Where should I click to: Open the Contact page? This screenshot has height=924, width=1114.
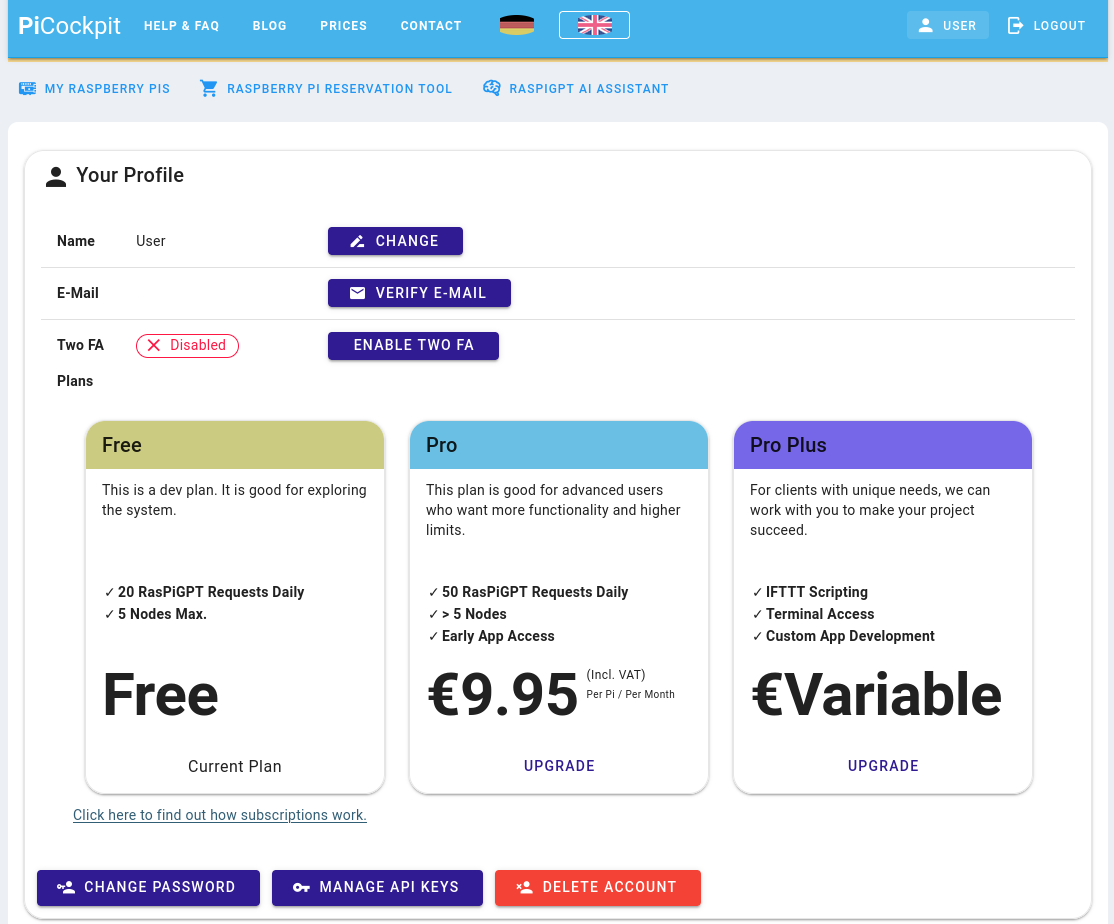click(x=431, y=25)
